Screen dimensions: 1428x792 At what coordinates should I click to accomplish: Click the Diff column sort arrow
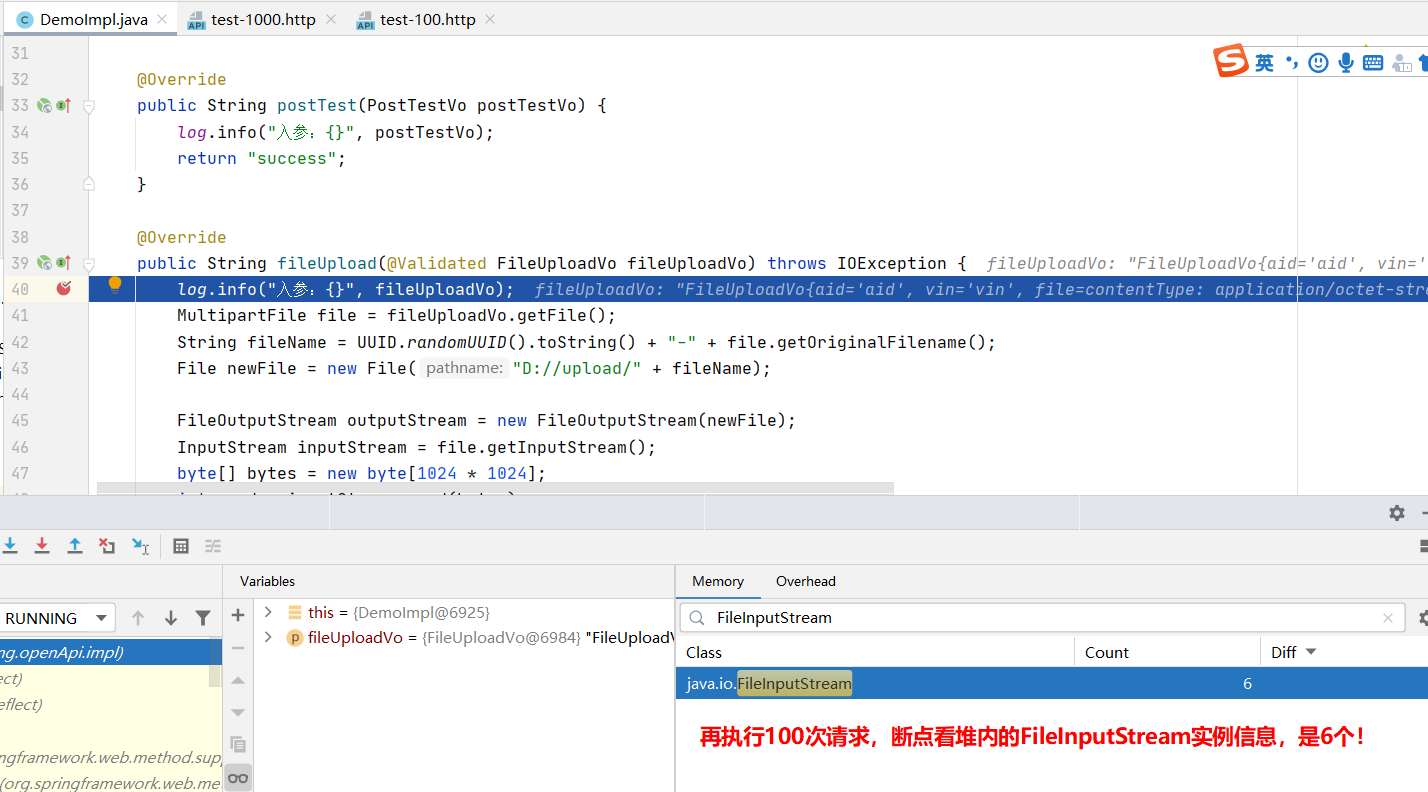[1311, 652]
